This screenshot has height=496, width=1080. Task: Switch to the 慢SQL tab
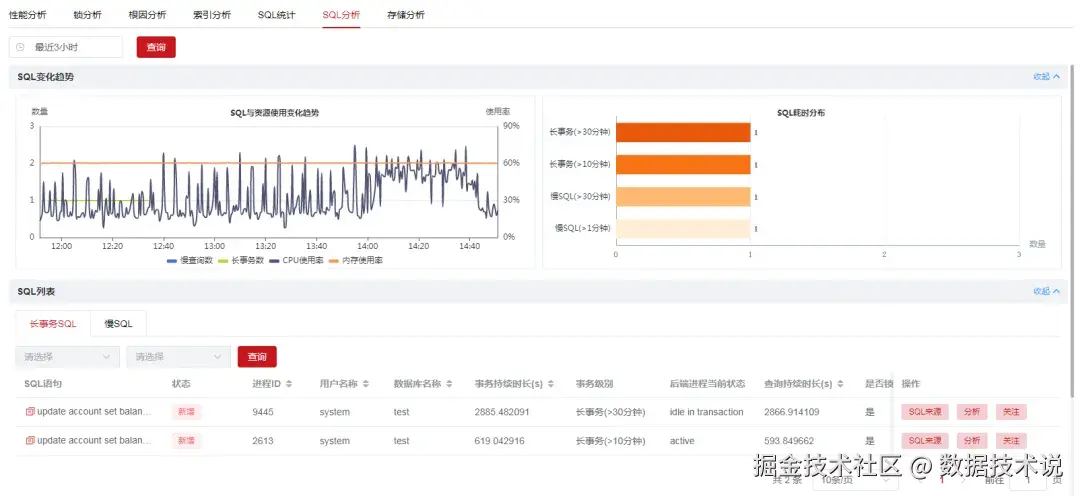pyautogui.click(x=118, y=324)
